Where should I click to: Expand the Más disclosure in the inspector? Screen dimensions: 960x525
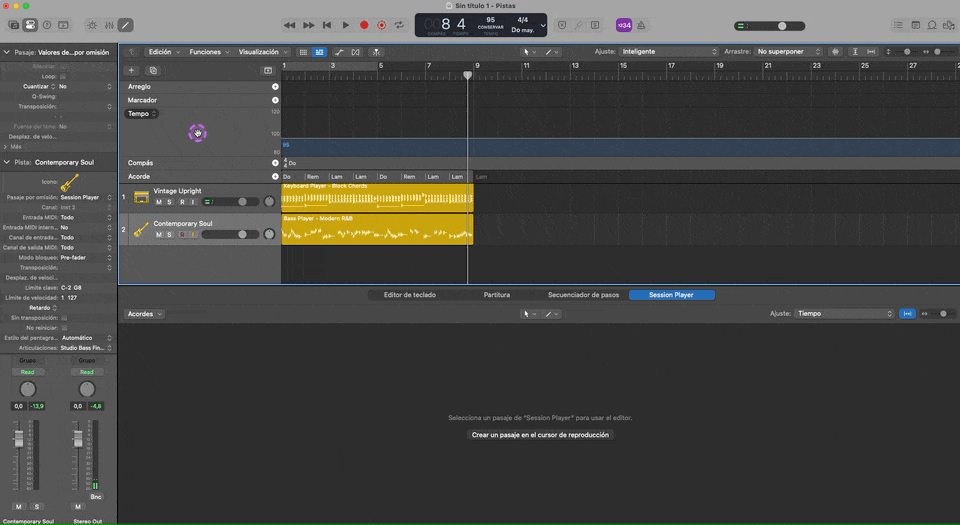[6, 147]
